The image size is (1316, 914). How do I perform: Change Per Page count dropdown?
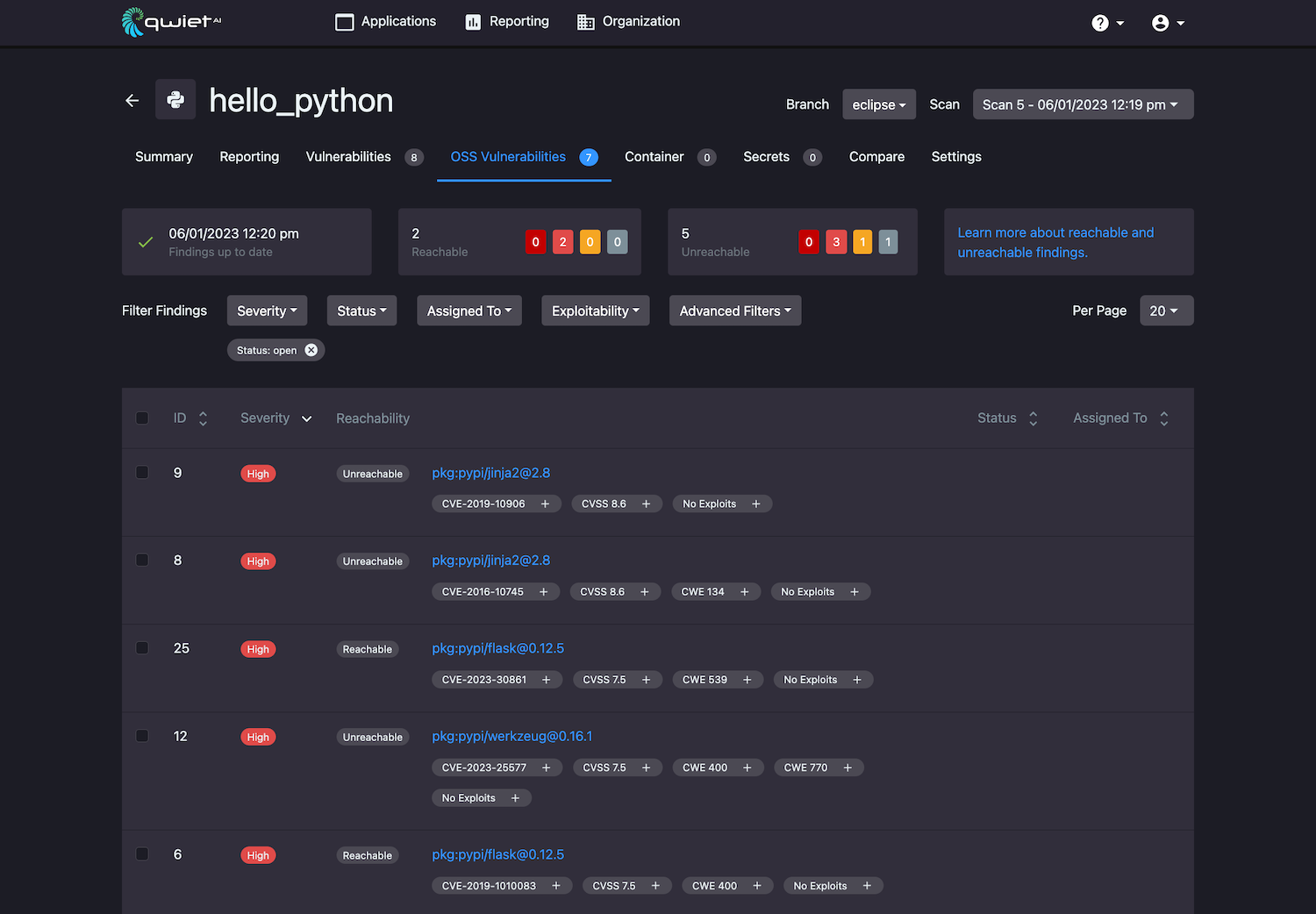pyautogui.click(x=1166, y=311)
